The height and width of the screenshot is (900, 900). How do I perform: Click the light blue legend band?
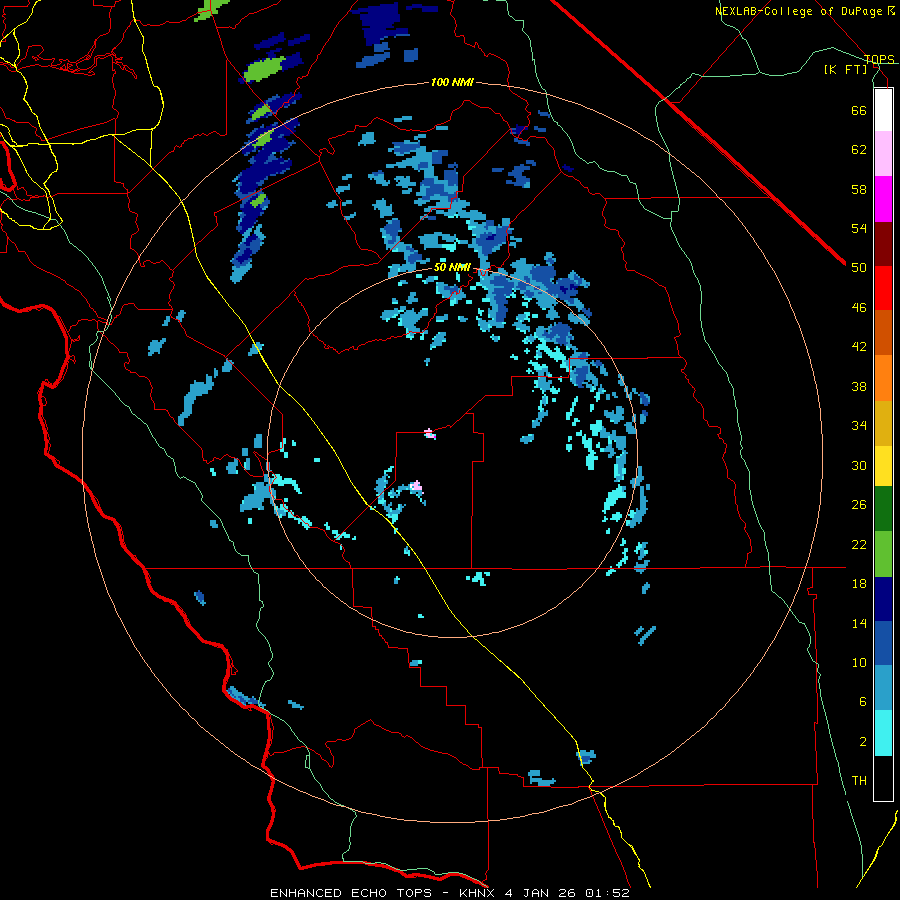(x=883, y=688)
